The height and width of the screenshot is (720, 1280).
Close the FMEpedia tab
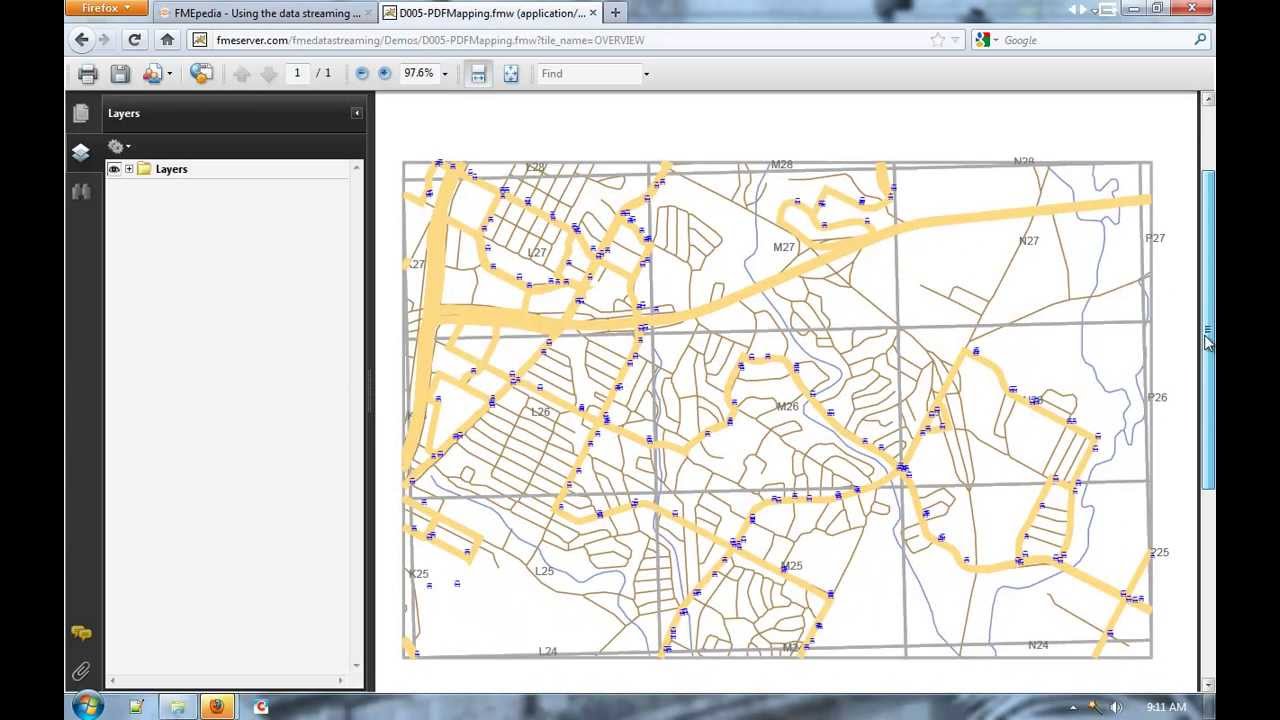click(x=370, y=13)
